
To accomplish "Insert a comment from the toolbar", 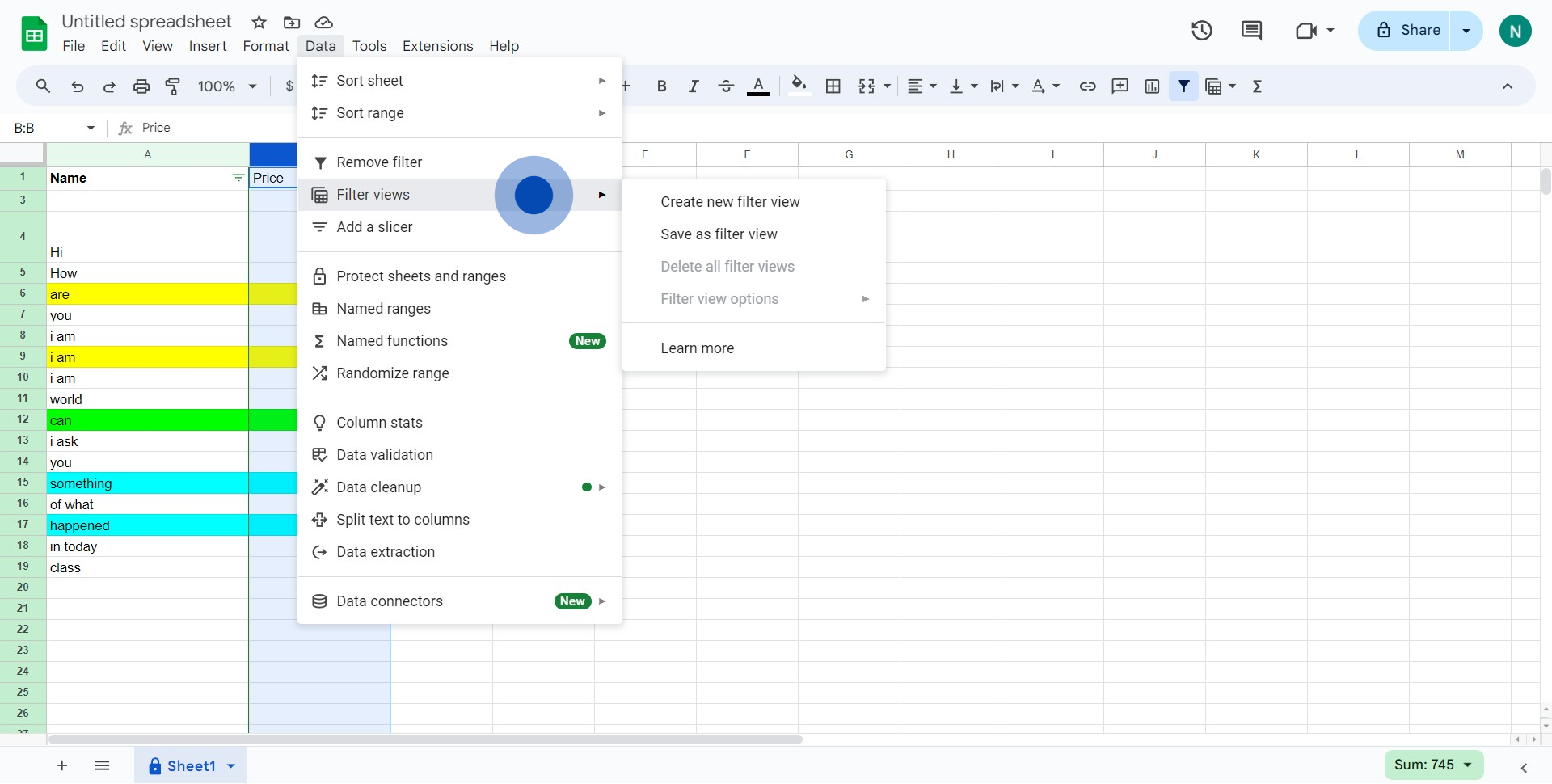I will 1120,86.
